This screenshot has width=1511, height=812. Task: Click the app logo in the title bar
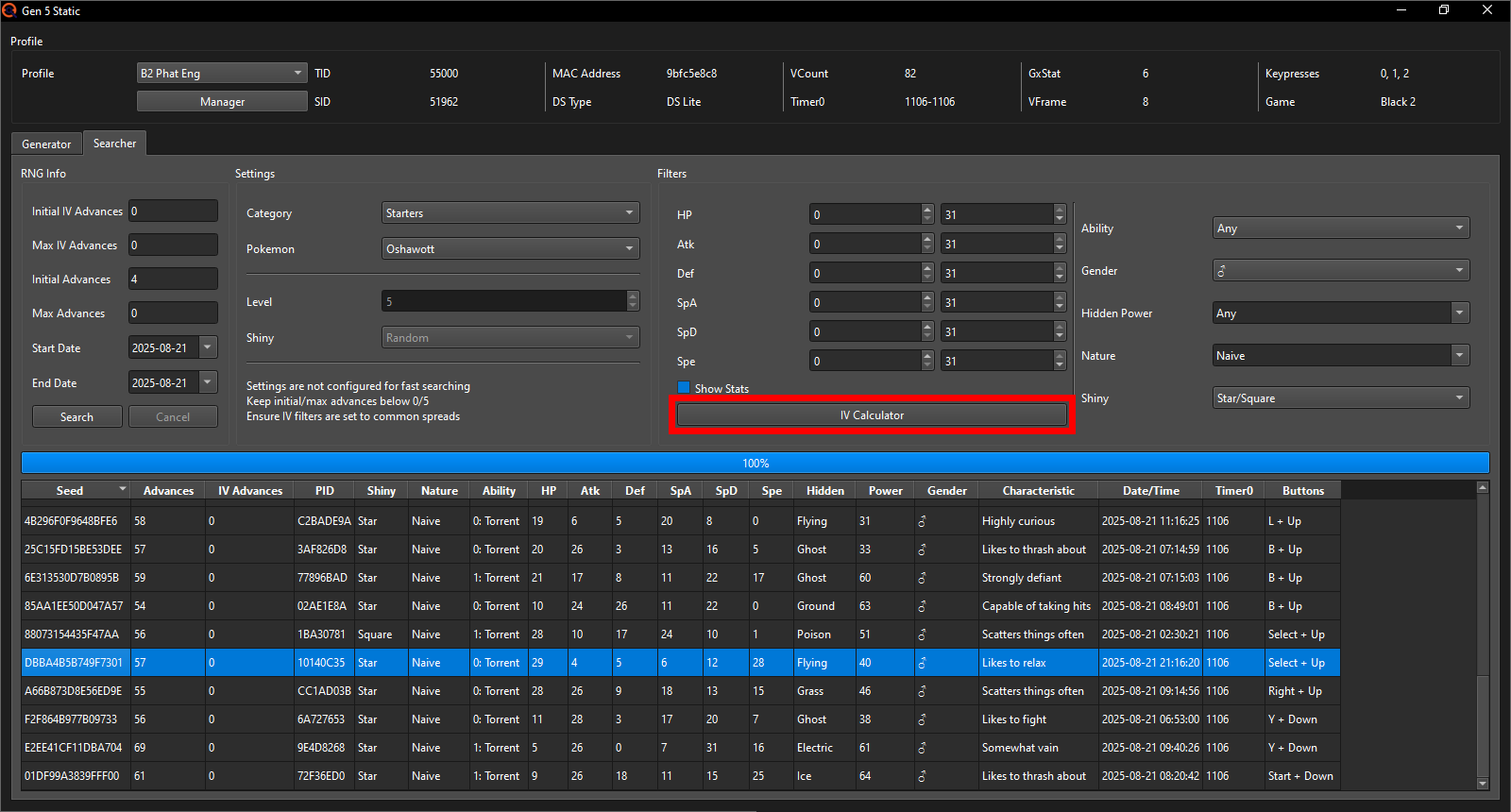(9, 10)
